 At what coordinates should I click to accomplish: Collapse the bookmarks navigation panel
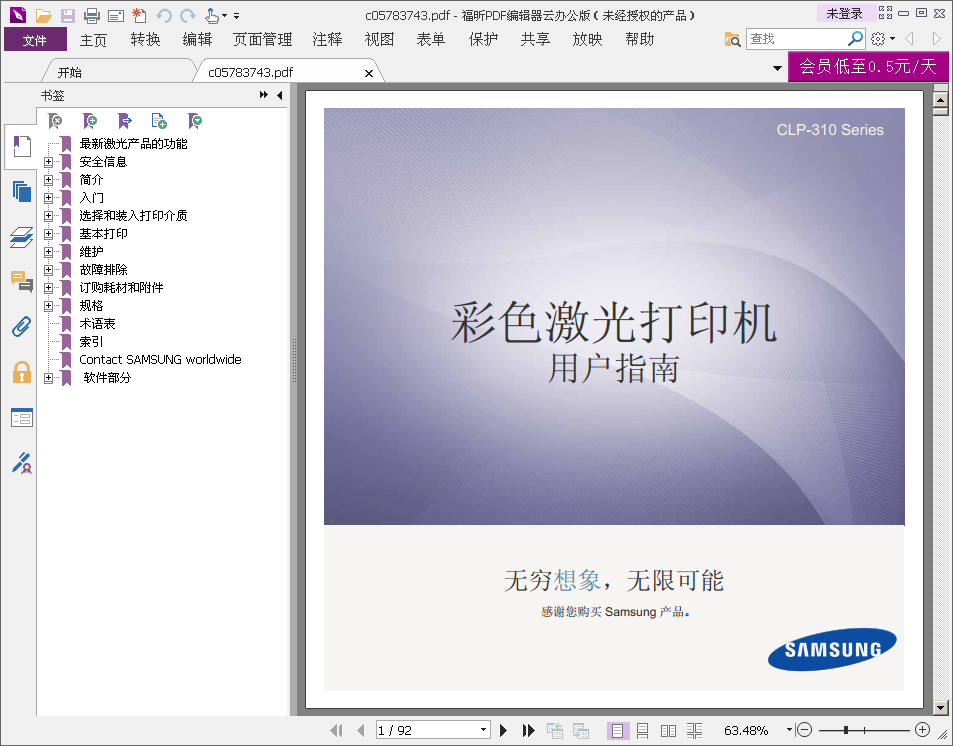click(x=280, y=95)
